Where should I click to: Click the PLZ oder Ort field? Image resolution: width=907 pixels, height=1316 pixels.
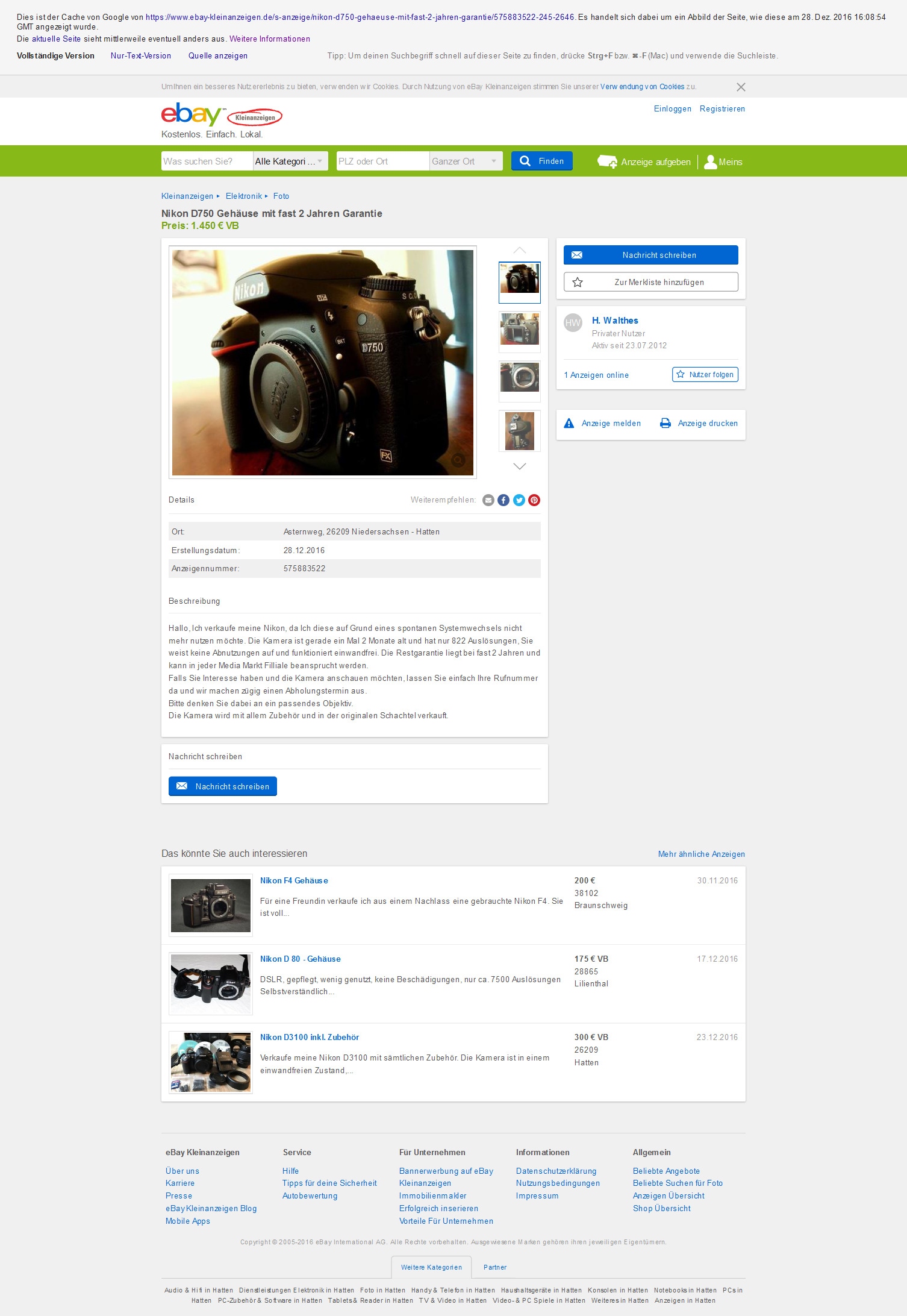coord(383,161)
